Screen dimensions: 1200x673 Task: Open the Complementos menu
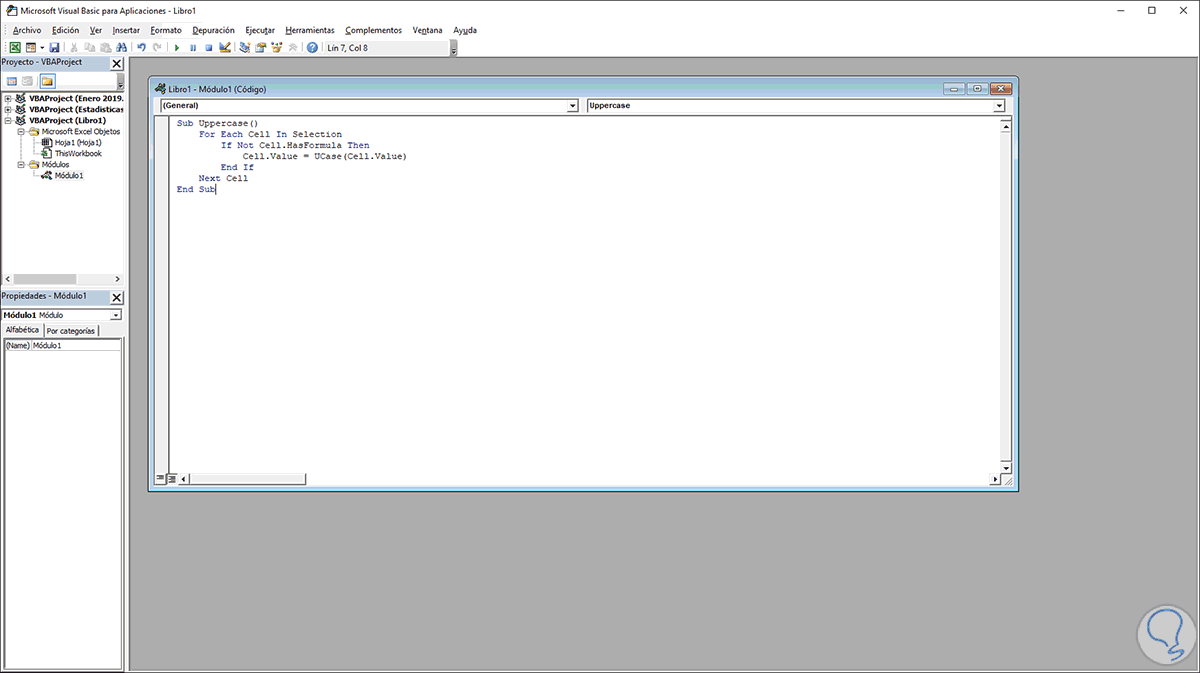(373, 30)
